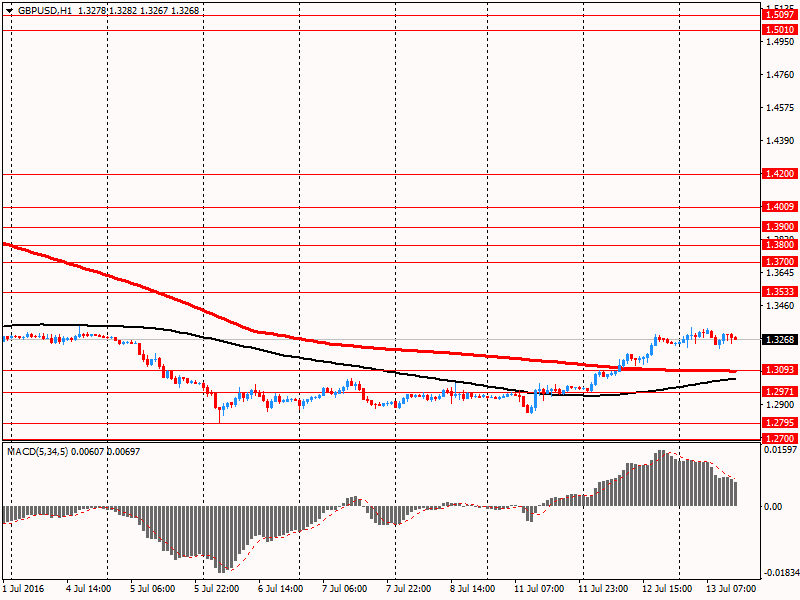Image resolution: width=800 pixels, height=600 pixels.
Task: Click the tallest MACD histogram bar at the 12 Jul peak
Action: [x=661, y=478]
